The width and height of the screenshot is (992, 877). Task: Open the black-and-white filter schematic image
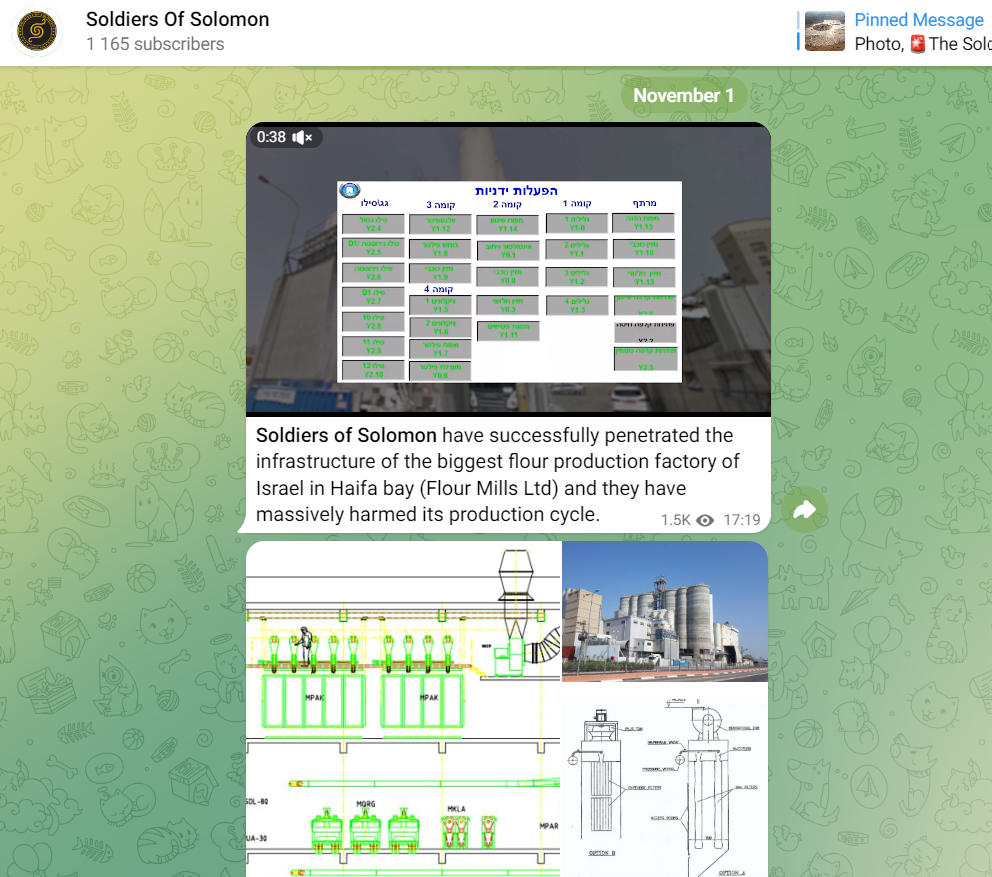pyautogui.click(x=664, y=781)
